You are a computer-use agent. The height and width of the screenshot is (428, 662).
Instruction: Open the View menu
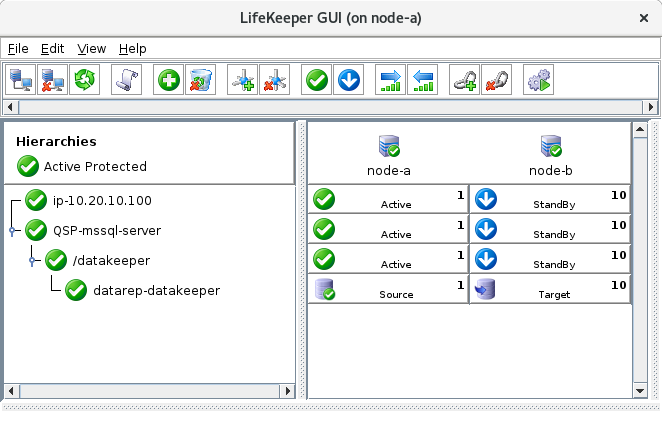91,48
